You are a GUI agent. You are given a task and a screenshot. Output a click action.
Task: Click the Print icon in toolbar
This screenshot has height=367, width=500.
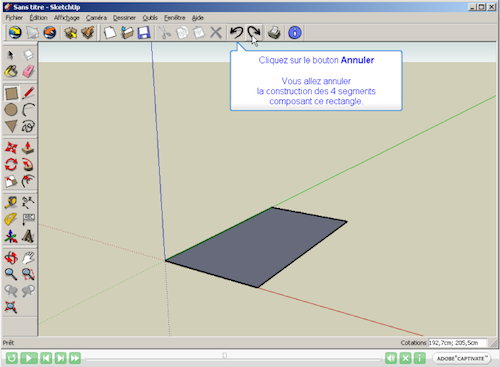coord(274,33)
